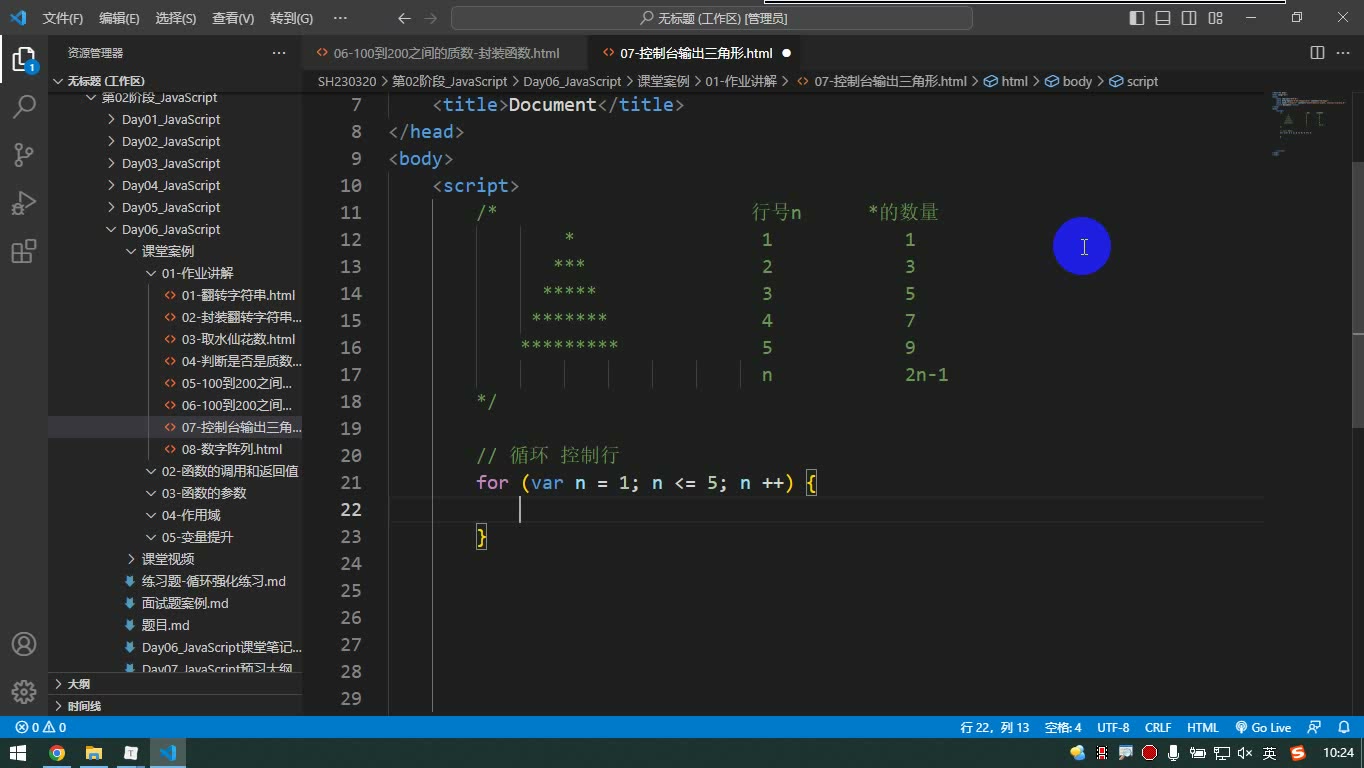Click the notifications bell in status bar
This screenshot has height=768, width=1364.
1343,728
